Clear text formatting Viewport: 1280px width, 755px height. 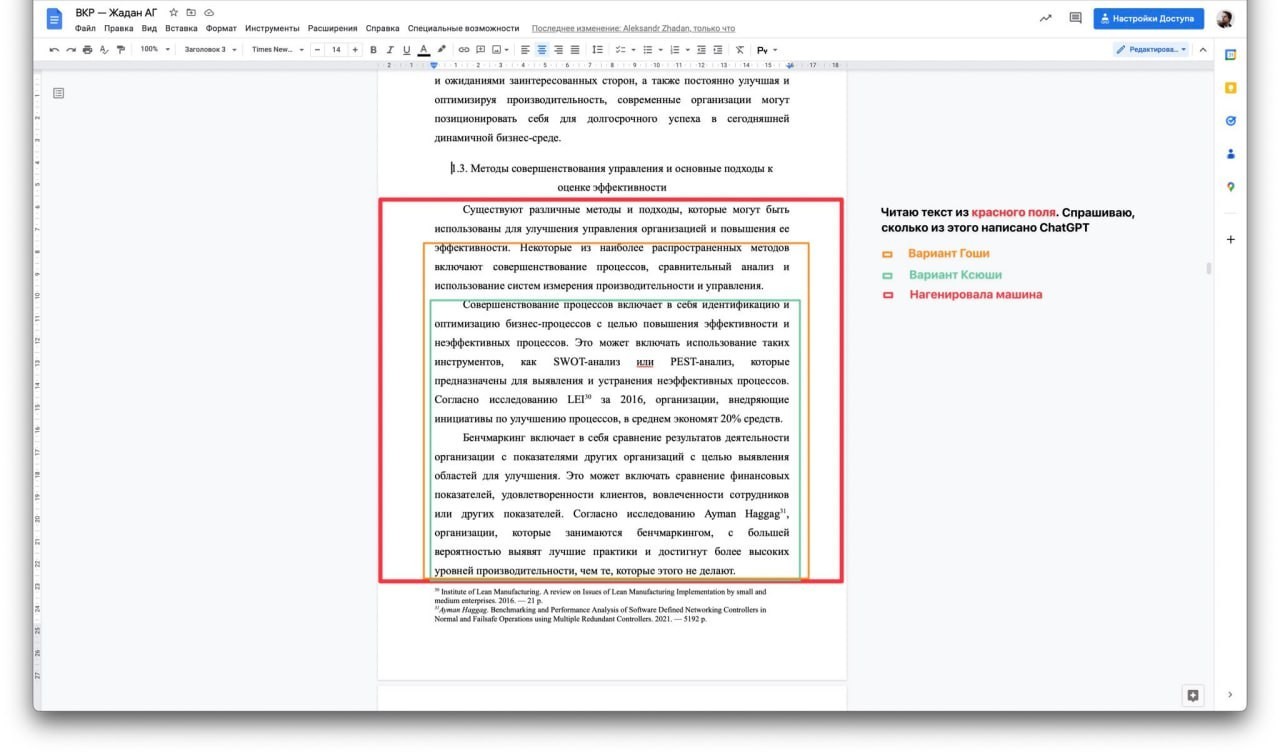point(740,50)
